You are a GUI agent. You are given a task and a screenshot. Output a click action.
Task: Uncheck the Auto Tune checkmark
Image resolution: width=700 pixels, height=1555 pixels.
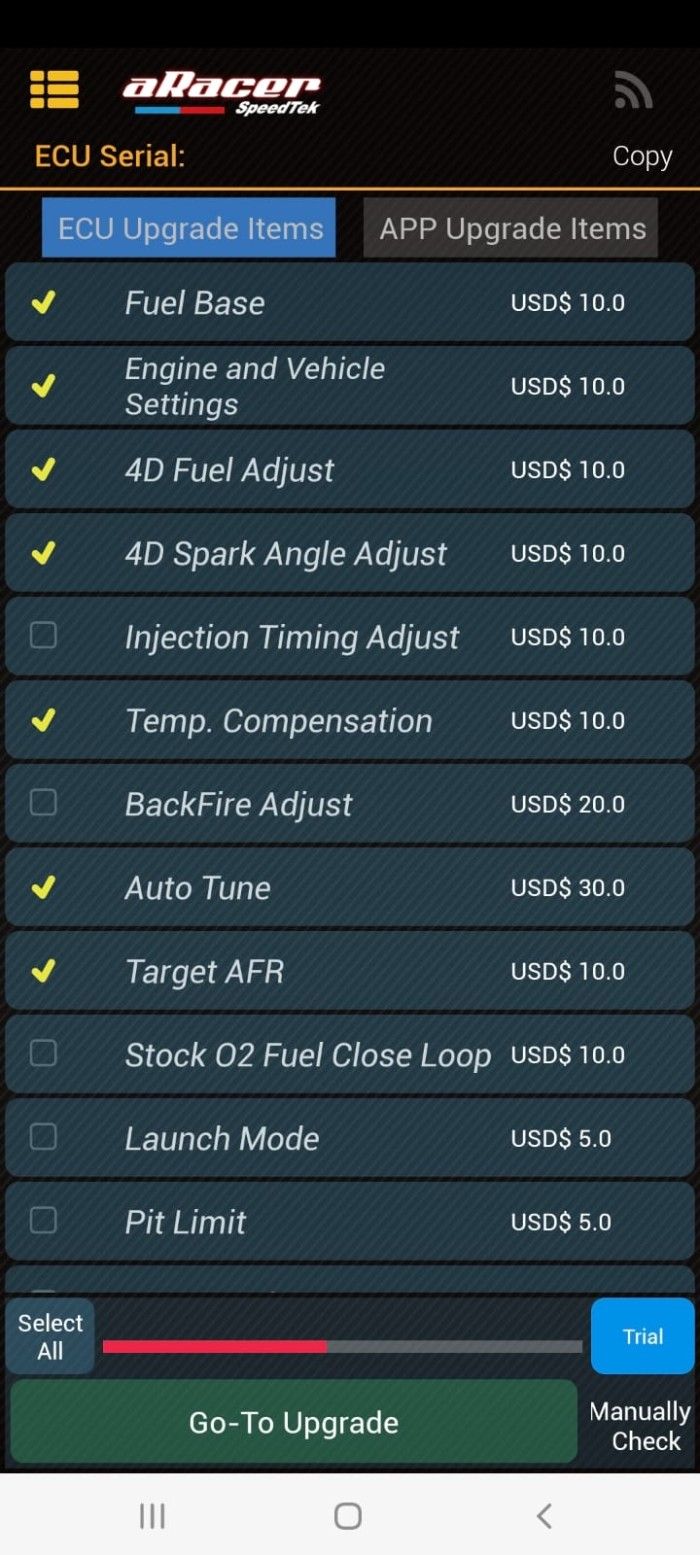coord(43,887)
